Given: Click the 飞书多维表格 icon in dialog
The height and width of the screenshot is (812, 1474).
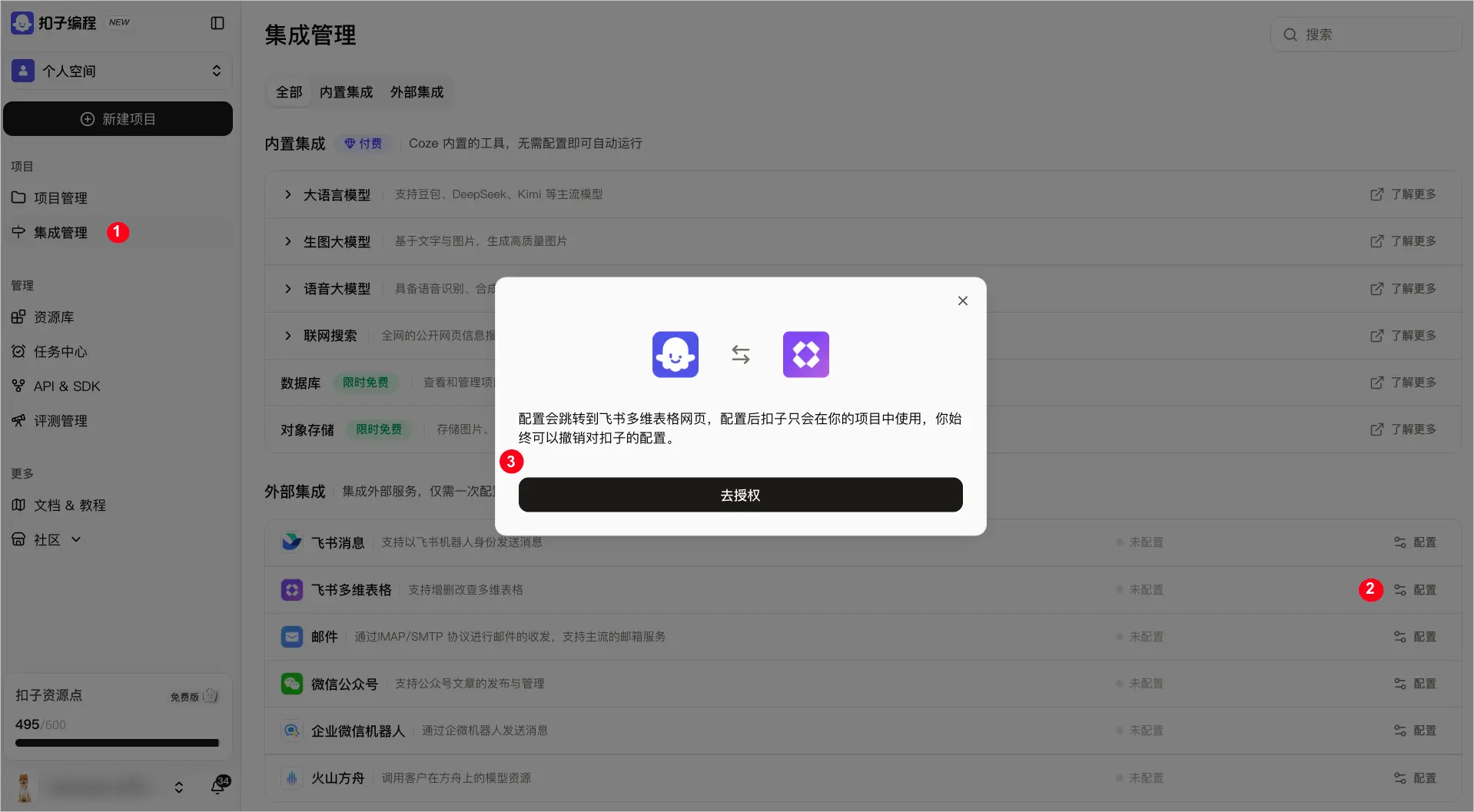Looking at the screenshot, I should point(805,354).
